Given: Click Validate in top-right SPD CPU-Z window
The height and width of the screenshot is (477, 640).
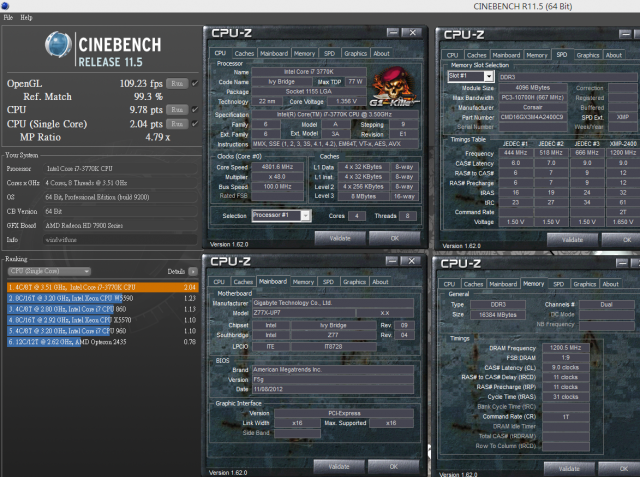Looking at the screenshot, I should point(572,240).
